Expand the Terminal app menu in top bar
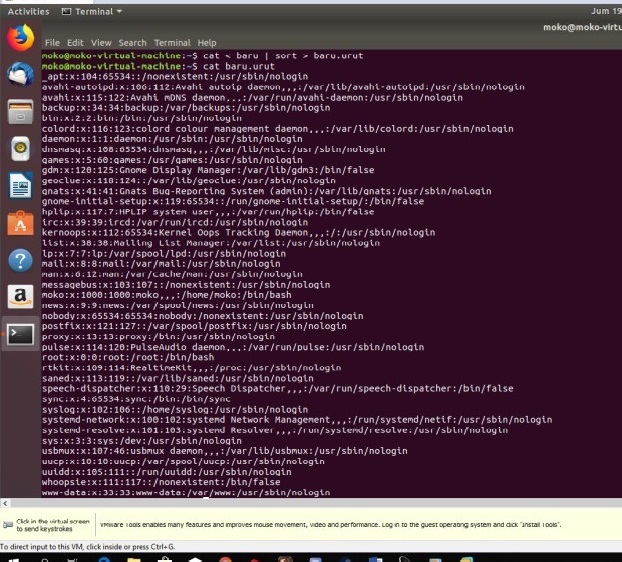The width and height of the screenshot is (622, 562). tap(92, 12)
